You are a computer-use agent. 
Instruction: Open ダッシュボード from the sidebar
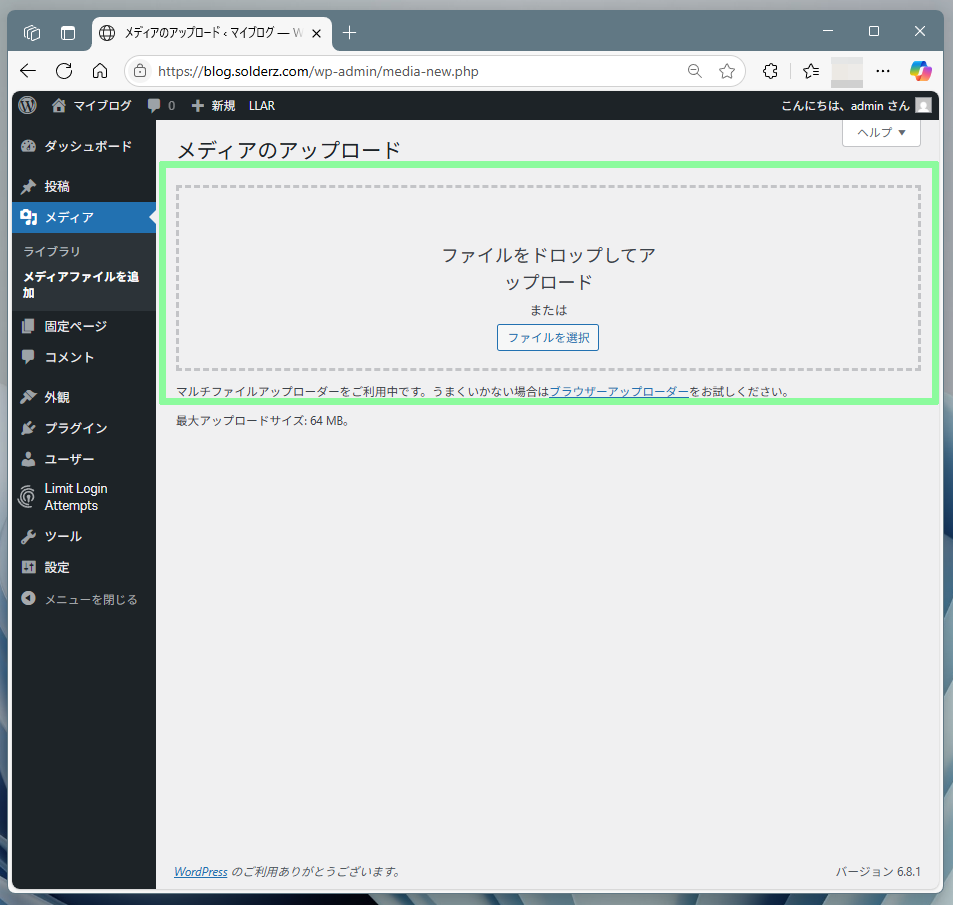87,146
